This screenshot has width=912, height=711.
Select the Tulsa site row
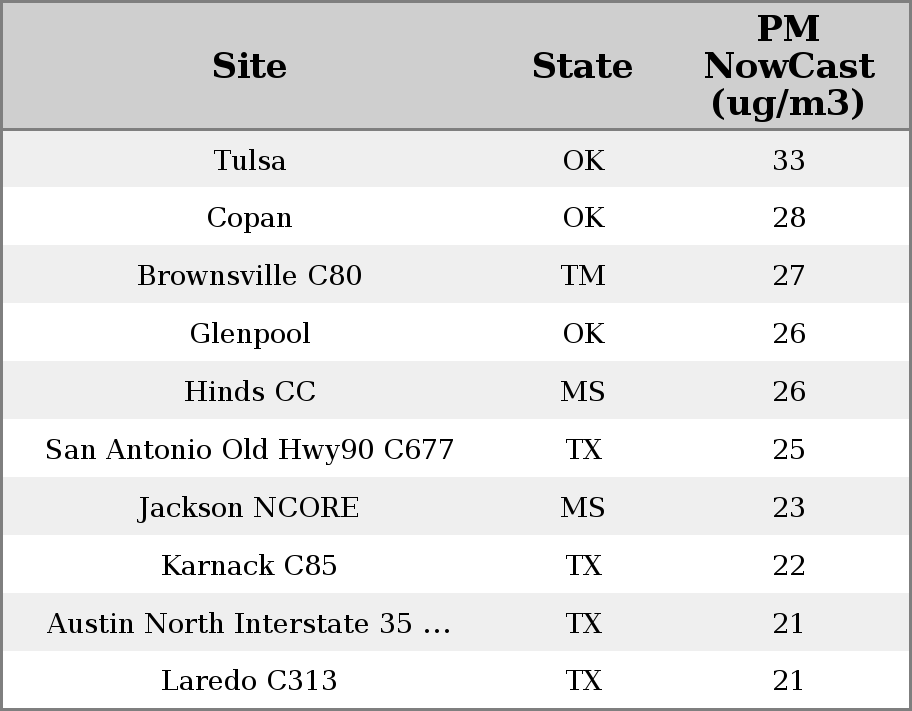tap(250, 161)
